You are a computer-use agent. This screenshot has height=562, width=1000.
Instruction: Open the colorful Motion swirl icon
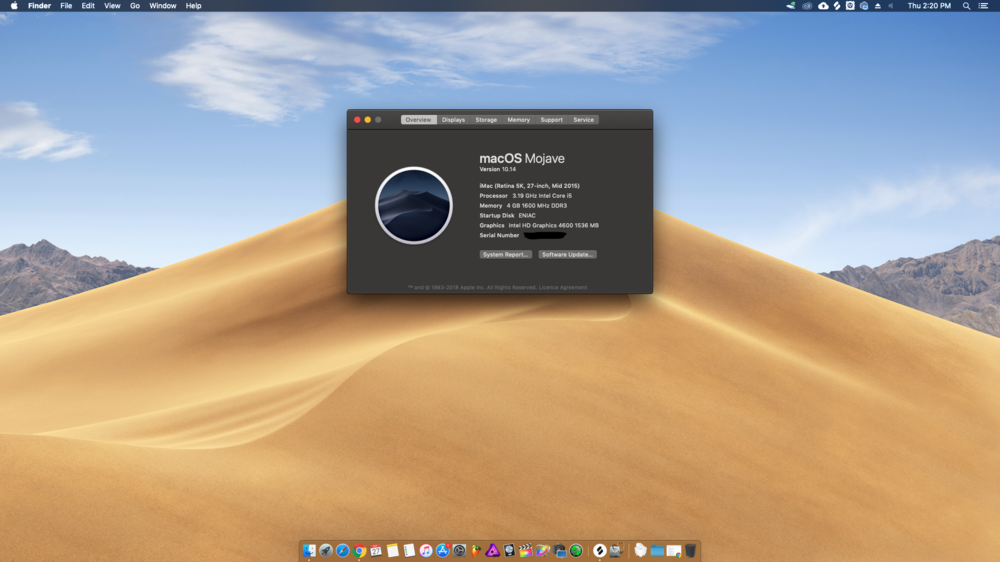pyautogui.click(x=543, y=551)
